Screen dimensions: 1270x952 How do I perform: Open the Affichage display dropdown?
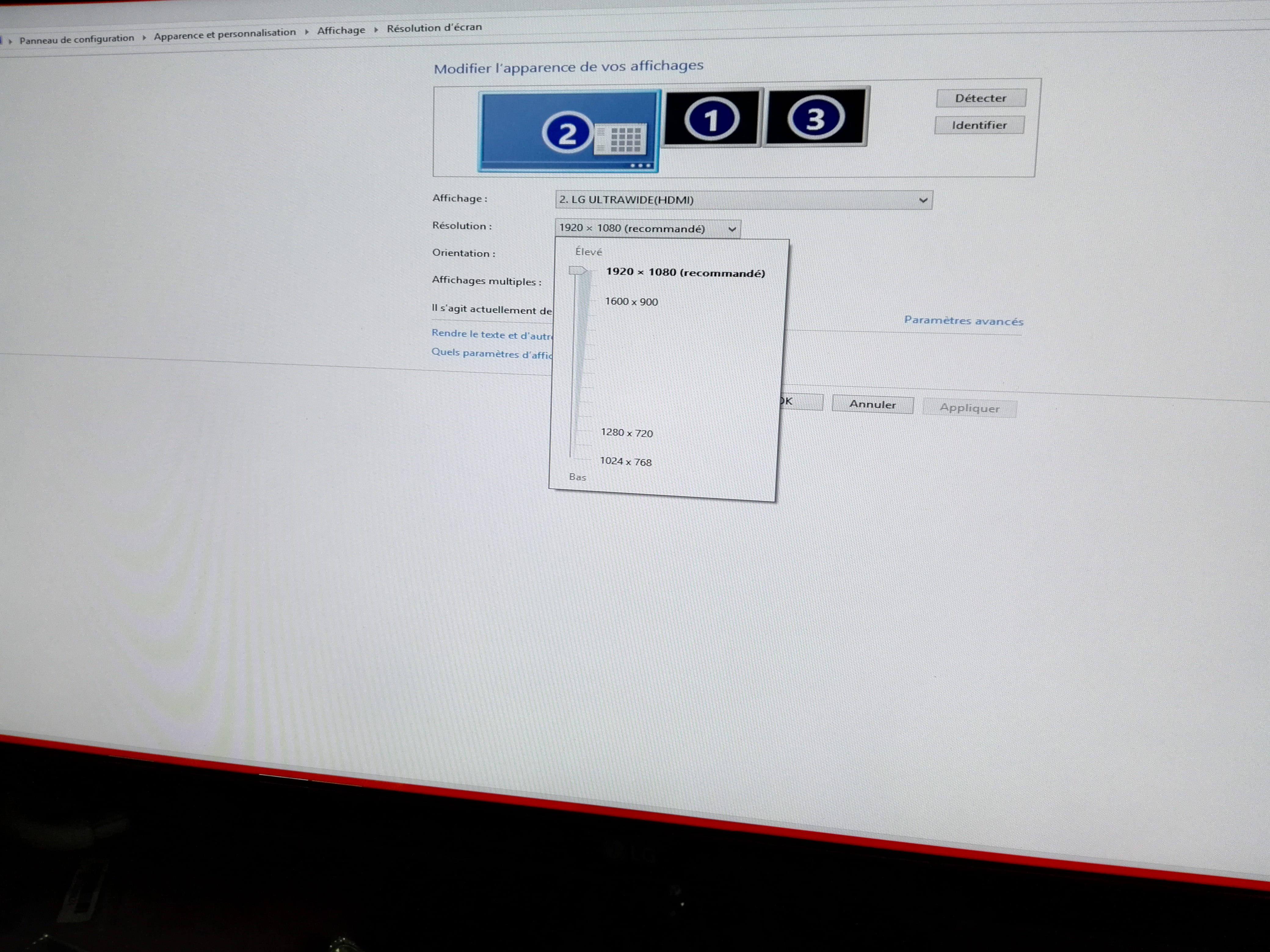[743, 200]
